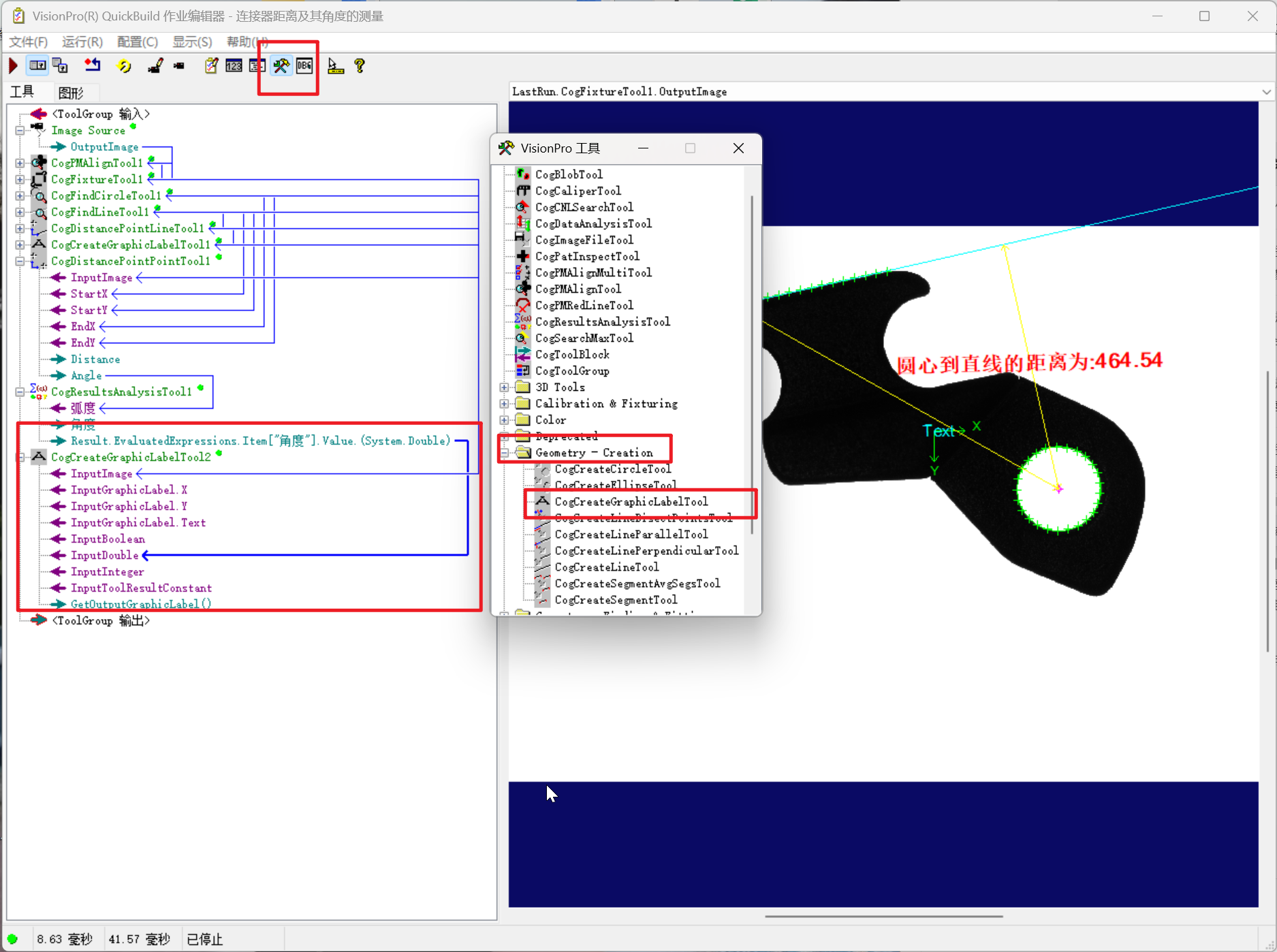The height and width of the screenshot is (952, 1277).
Task: Open the 文件(F) menu
Action: point(28,42)
